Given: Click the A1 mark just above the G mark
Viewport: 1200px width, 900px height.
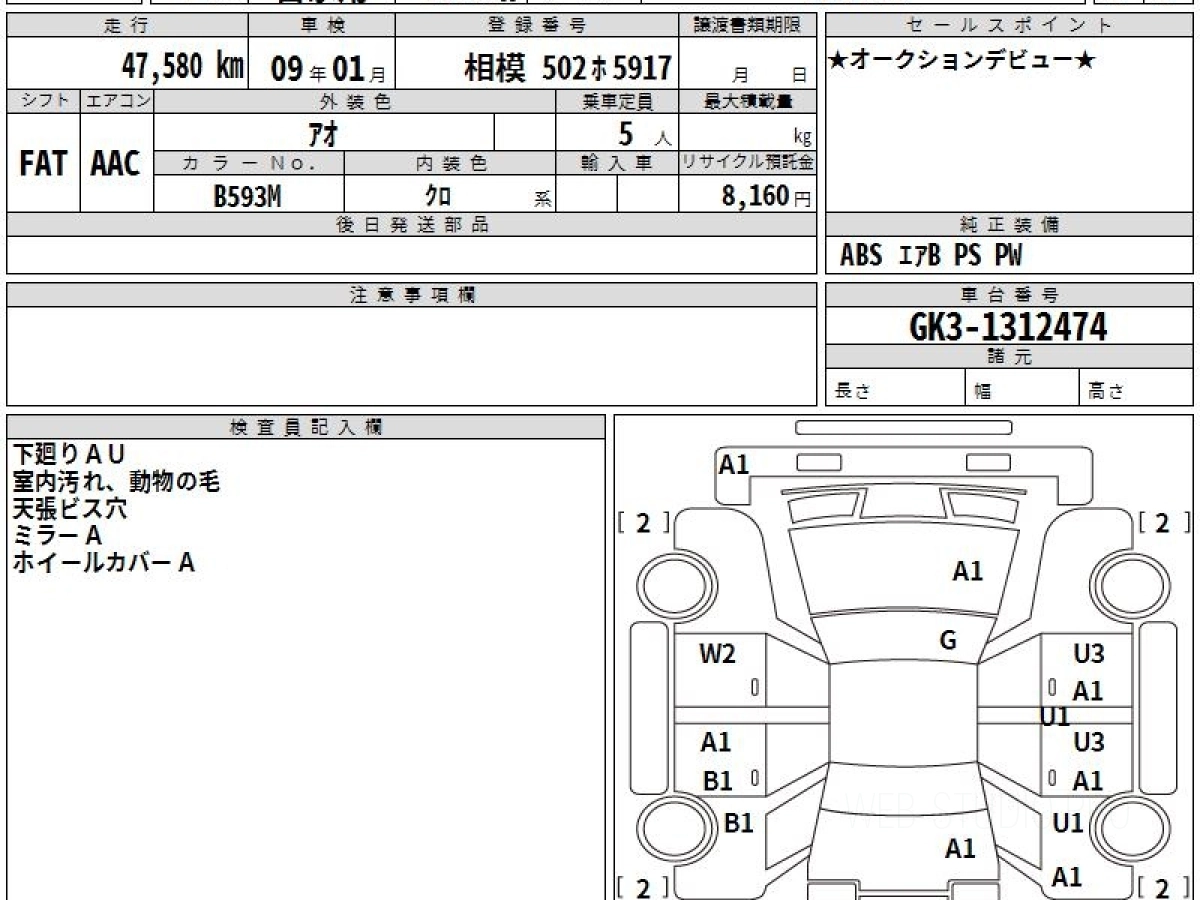Looking at the screenshot, I should pos(967,571).
